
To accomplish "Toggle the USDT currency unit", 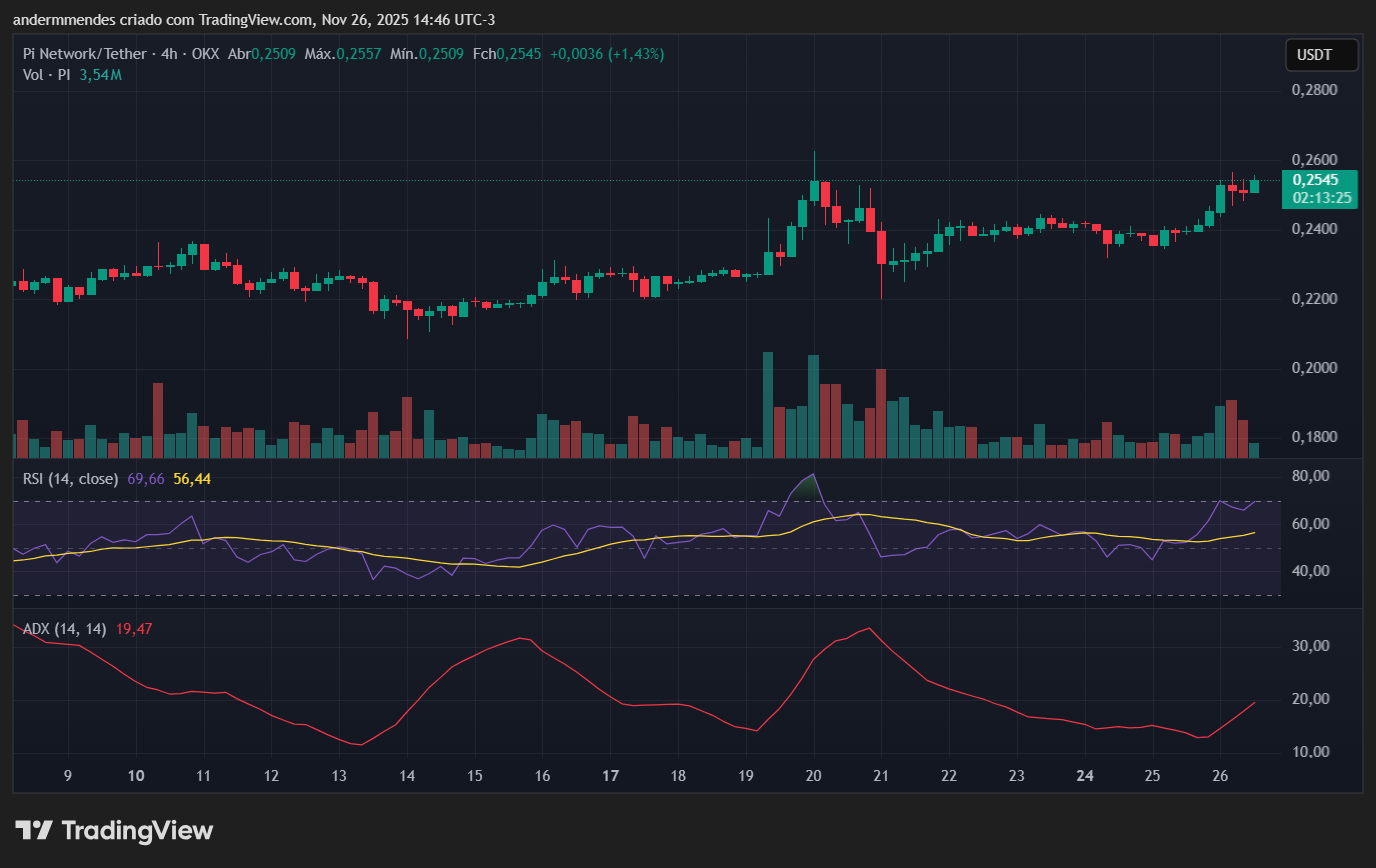I will (1321, 54).
